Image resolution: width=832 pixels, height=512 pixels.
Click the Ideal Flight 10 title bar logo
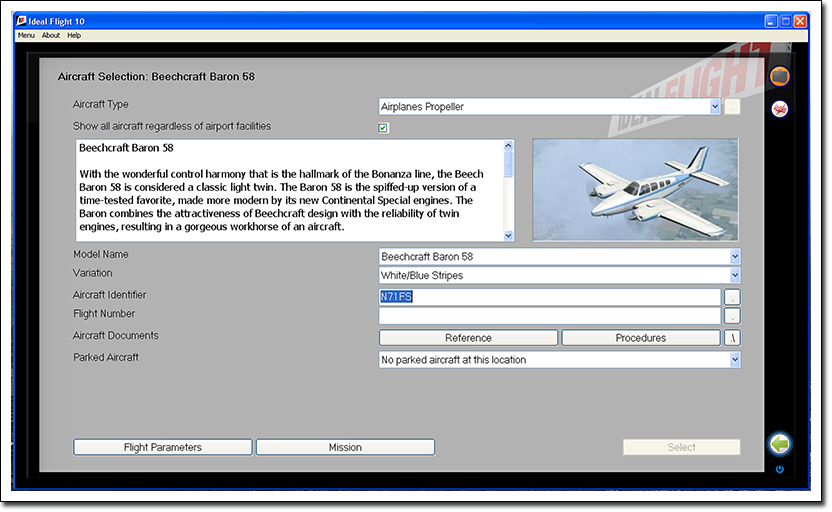point(21,21)
